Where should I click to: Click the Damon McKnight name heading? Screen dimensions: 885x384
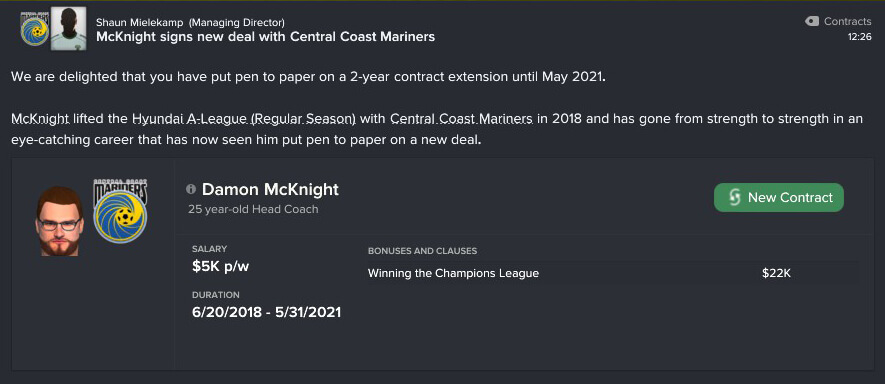pyautogui.click(x=270, y=189)
